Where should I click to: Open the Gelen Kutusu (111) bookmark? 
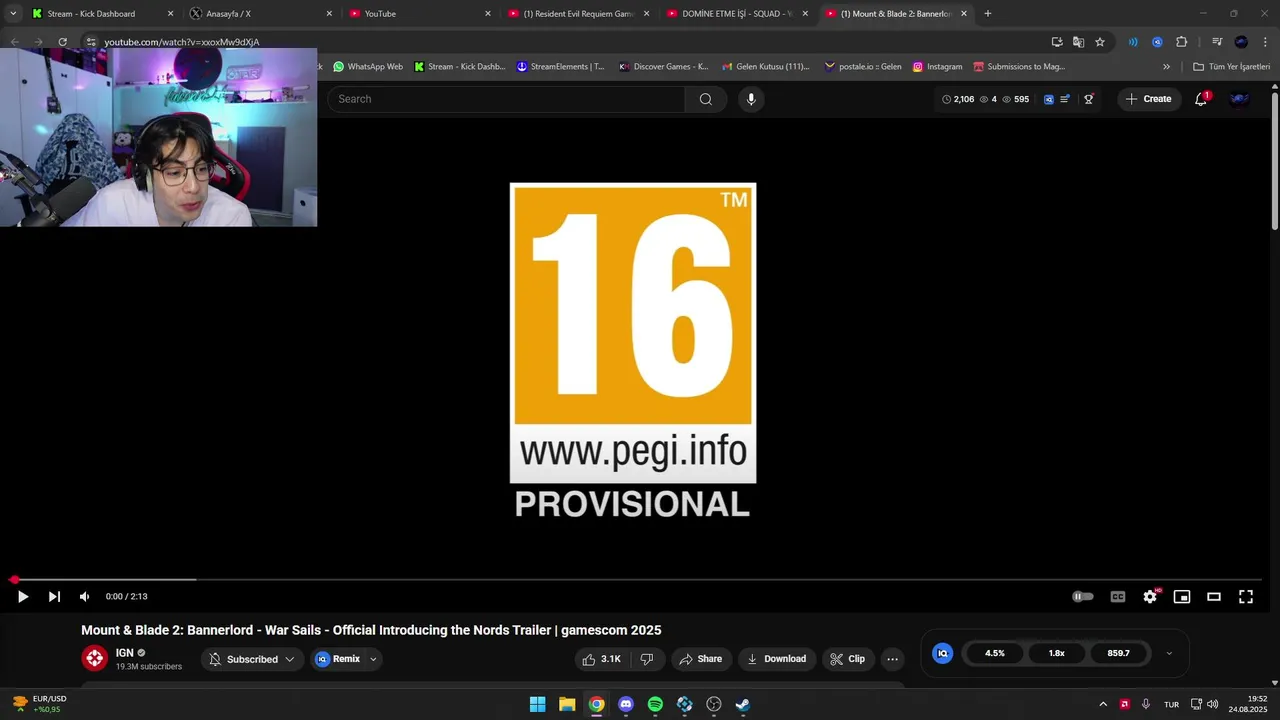point(765,67)
